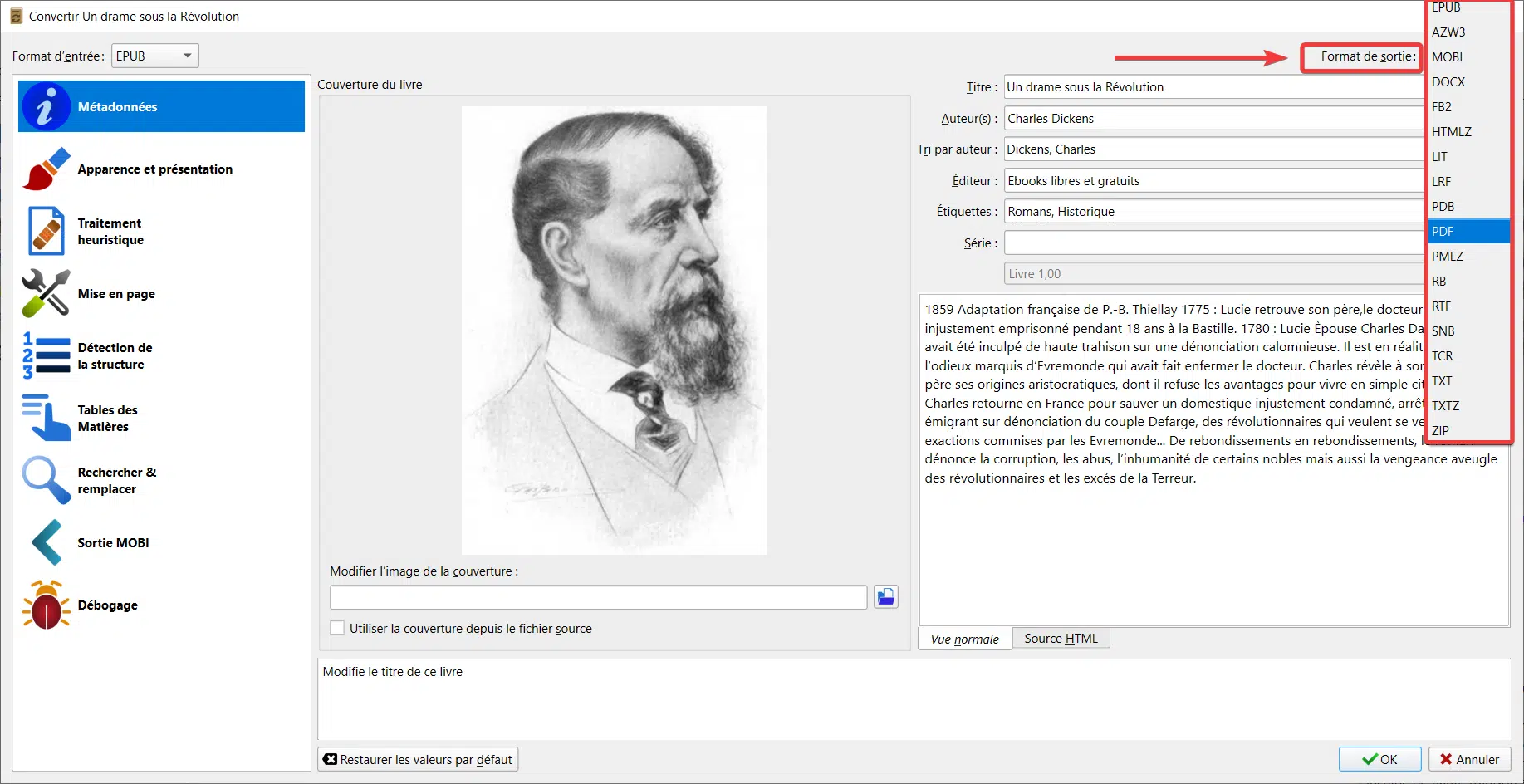Select Traitement heuristique label
1524x784 pixels.
click(x=110, y=232)
